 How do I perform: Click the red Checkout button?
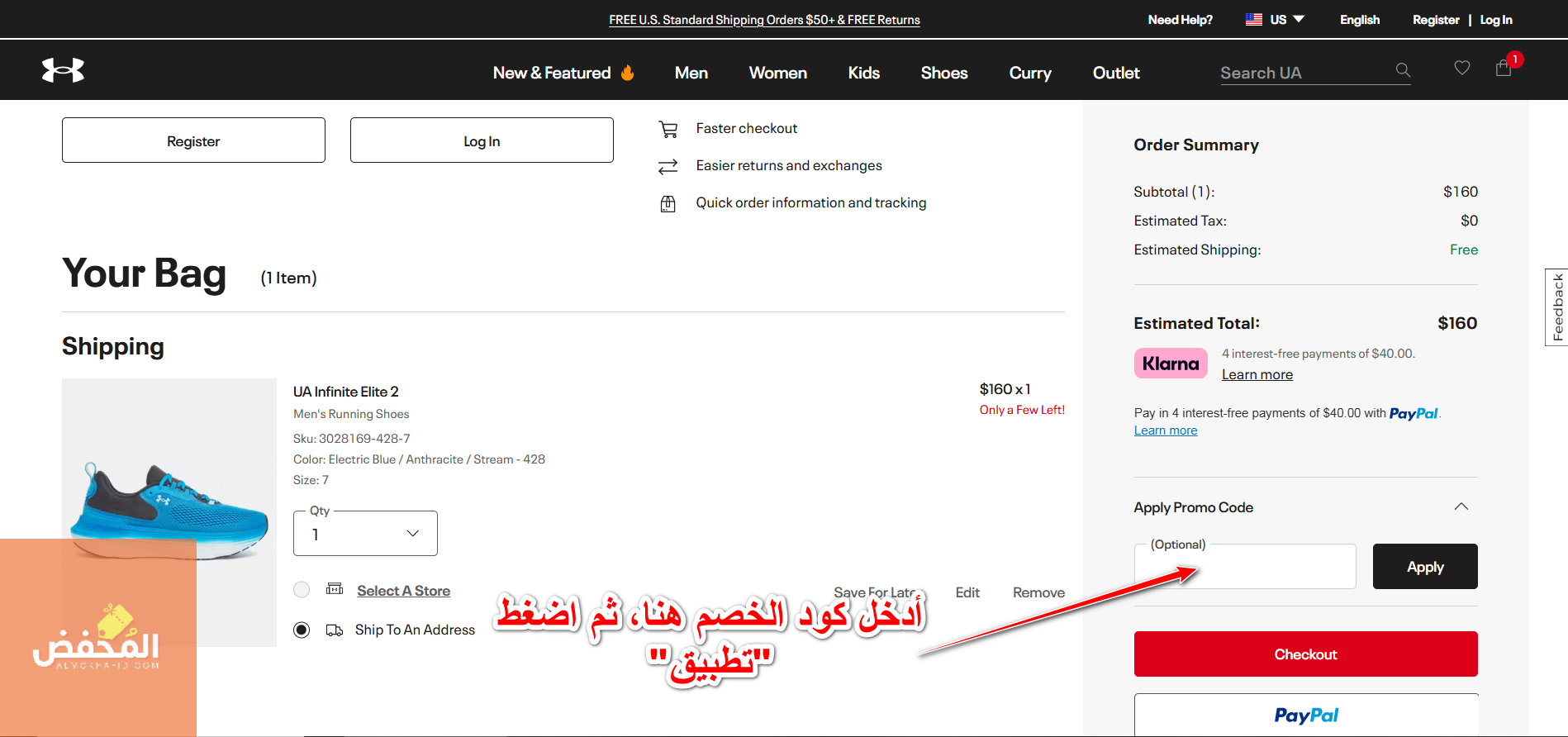(1305, 654)
